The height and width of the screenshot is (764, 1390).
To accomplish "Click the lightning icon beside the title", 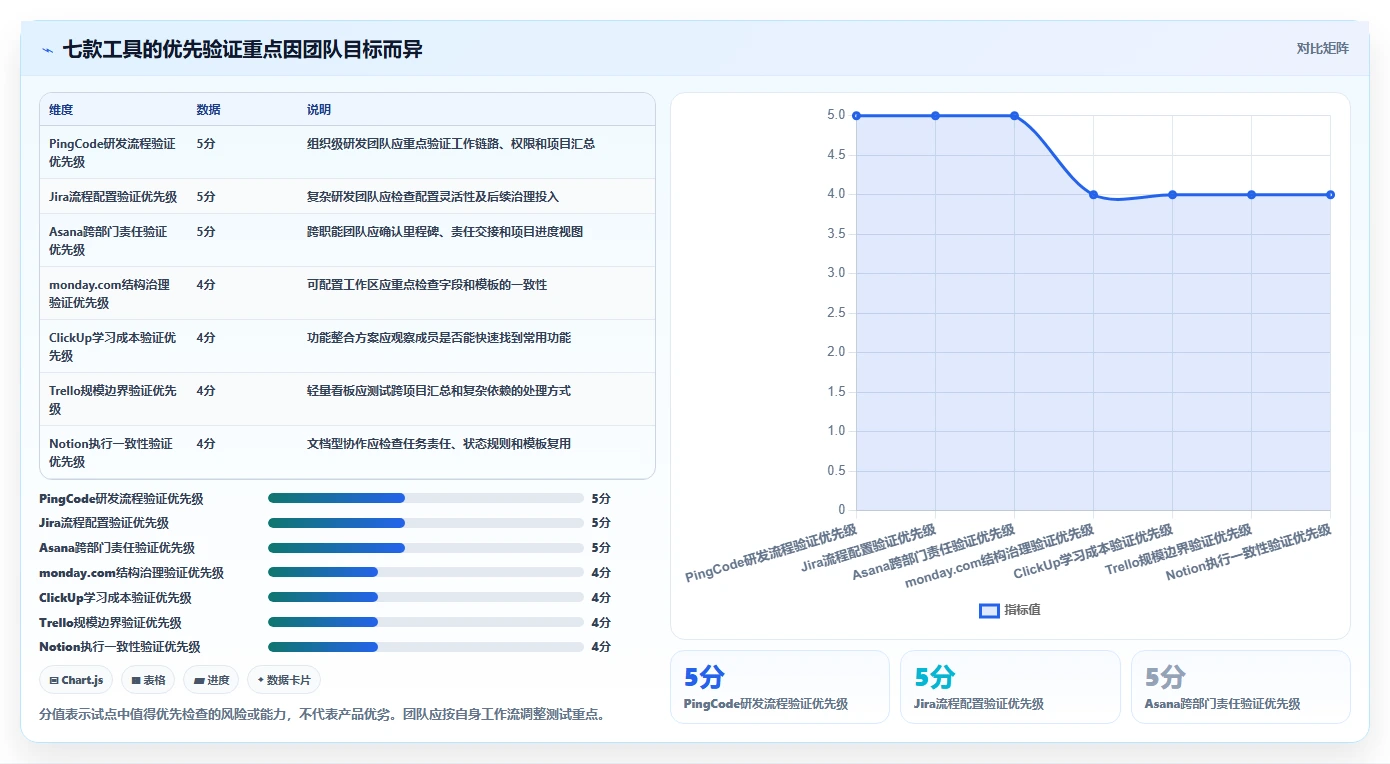I will (47, 50).
